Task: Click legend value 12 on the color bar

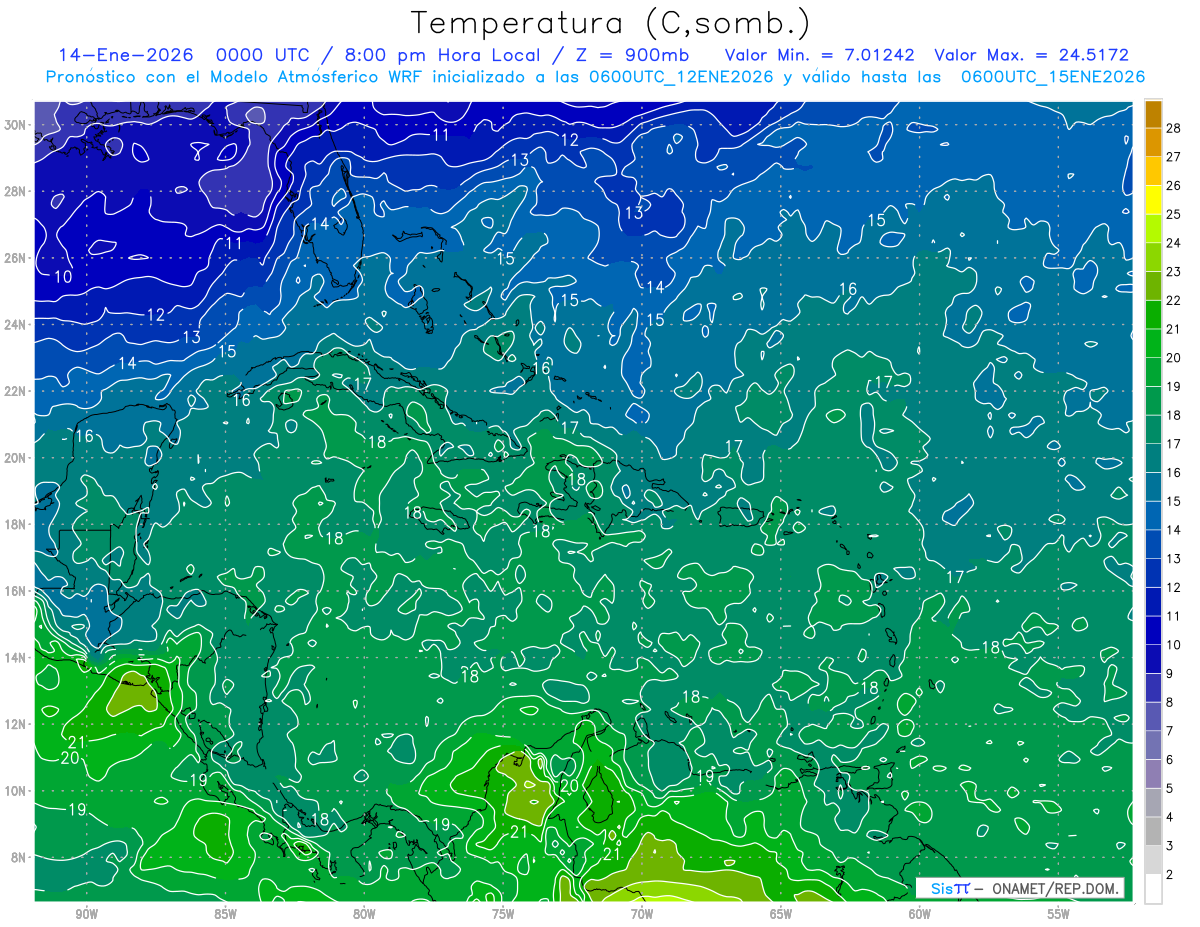Action: (x=1174, y=587)
